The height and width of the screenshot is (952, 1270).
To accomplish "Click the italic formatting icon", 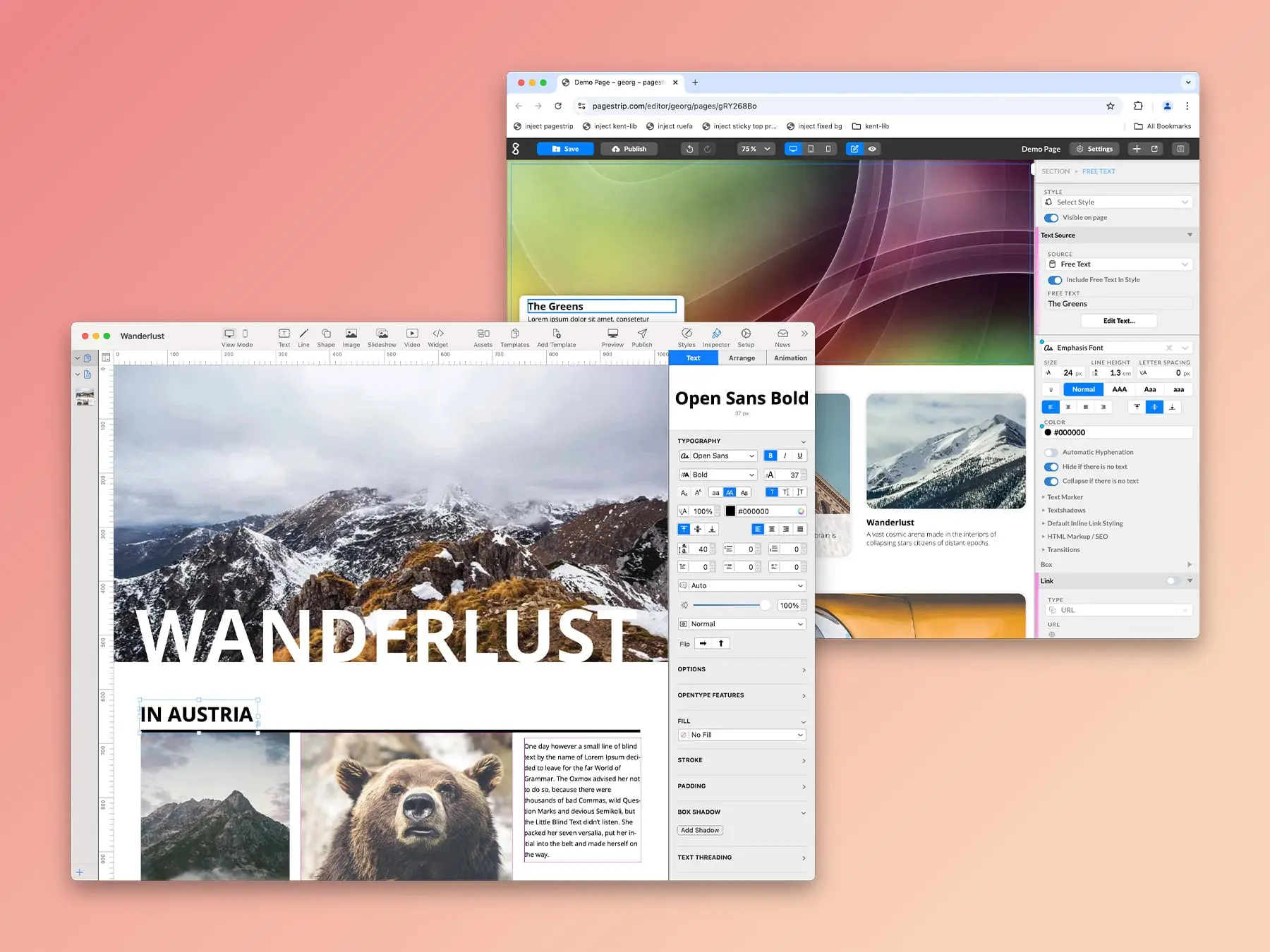I will click(x=785, y=456).
